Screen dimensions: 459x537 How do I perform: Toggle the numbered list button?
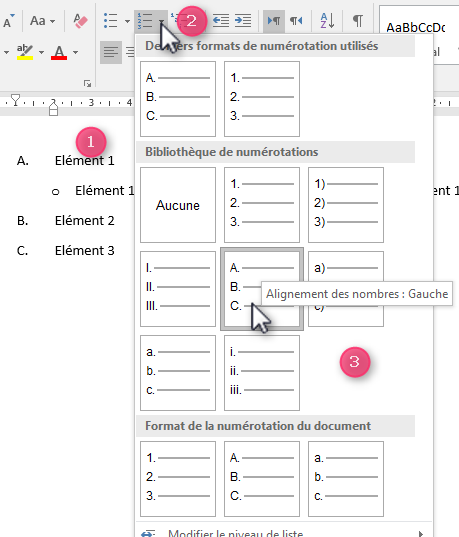145,21
